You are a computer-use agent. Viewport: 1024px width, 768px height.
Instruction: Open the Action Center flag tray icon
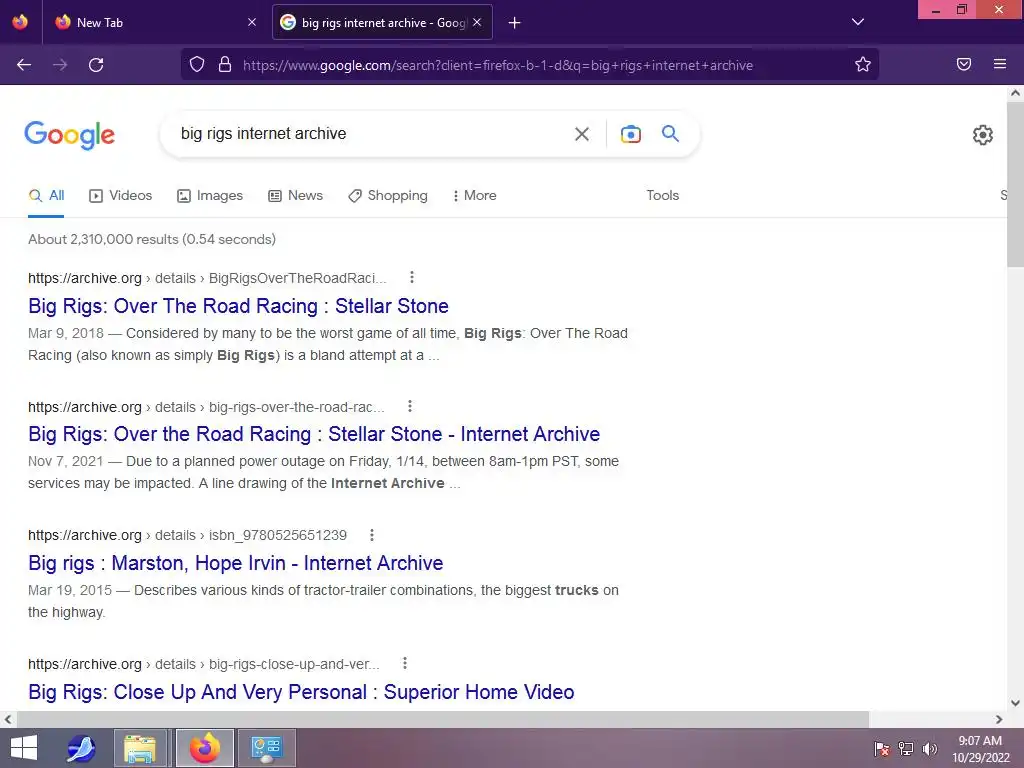click(882, 749)
